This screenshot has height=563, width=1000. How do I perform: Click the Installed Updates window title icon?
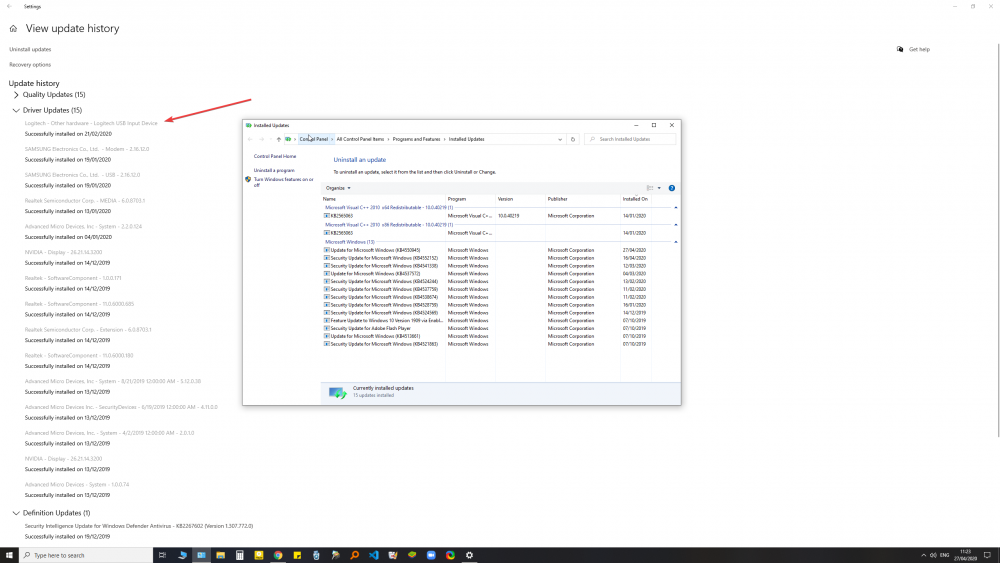[248, 125]
